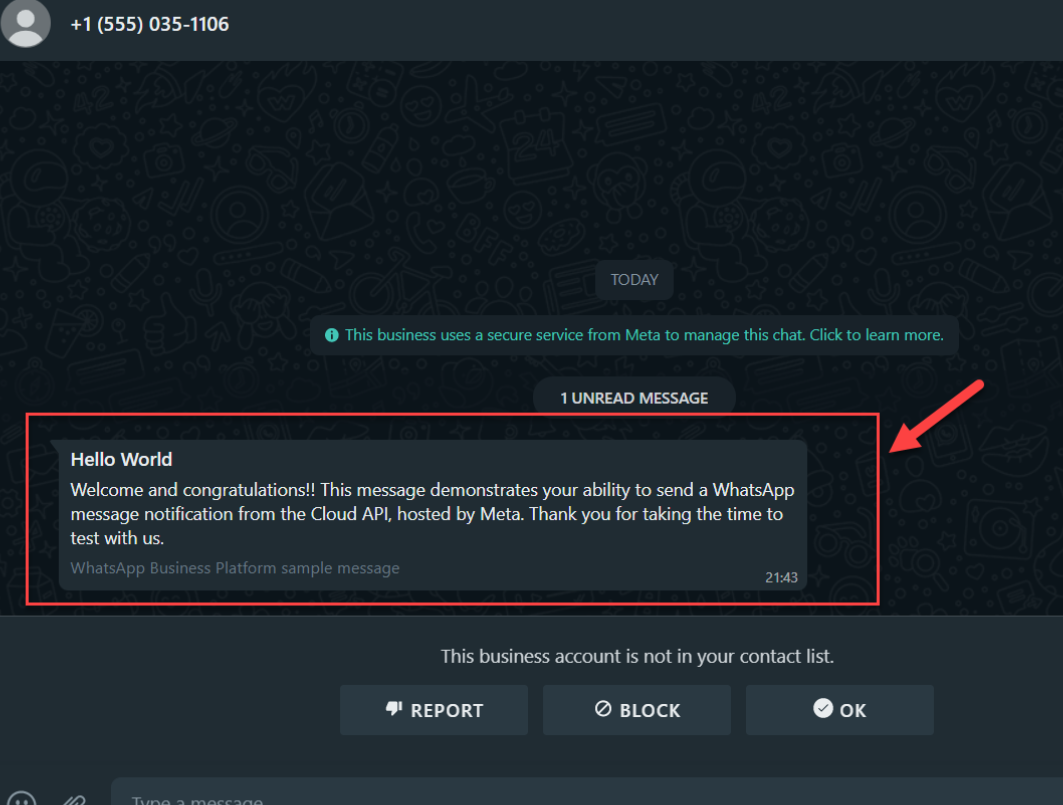Viewport: 1063px width, 805px height.
Task: Click the 21:43 message timestamp
Action: [x=781, y=578]
